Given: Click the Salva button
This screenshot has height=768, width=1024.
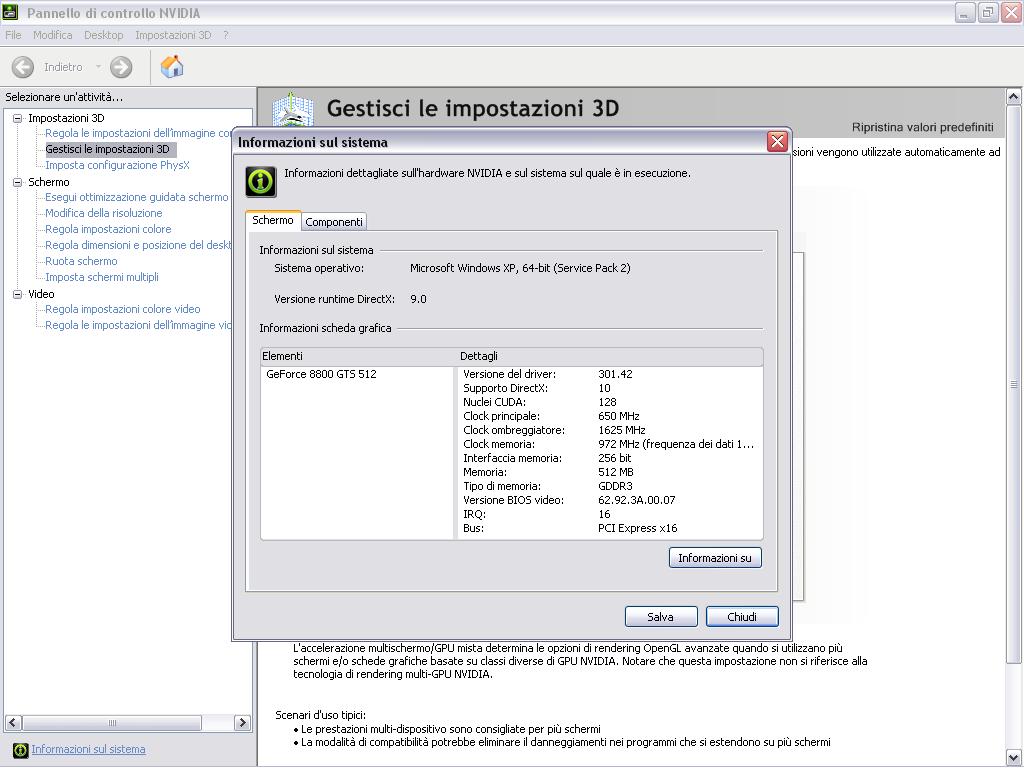Looking at the screenshot, I should coord(661,616).
